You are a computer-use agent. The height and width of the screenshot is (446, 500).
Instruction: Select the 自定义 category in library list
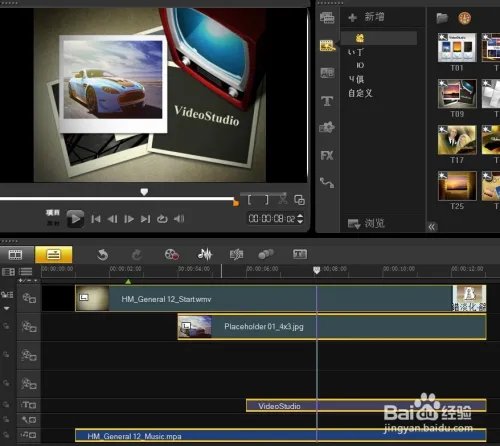360,93
